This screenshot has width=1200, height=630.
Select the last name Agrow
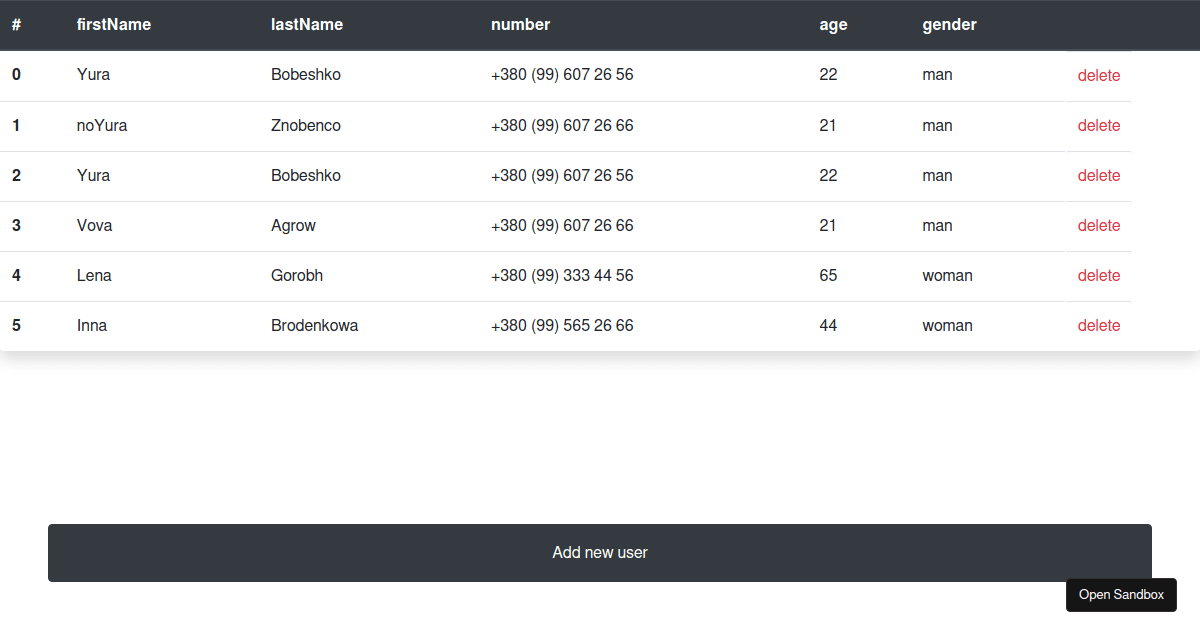point(293,226)
